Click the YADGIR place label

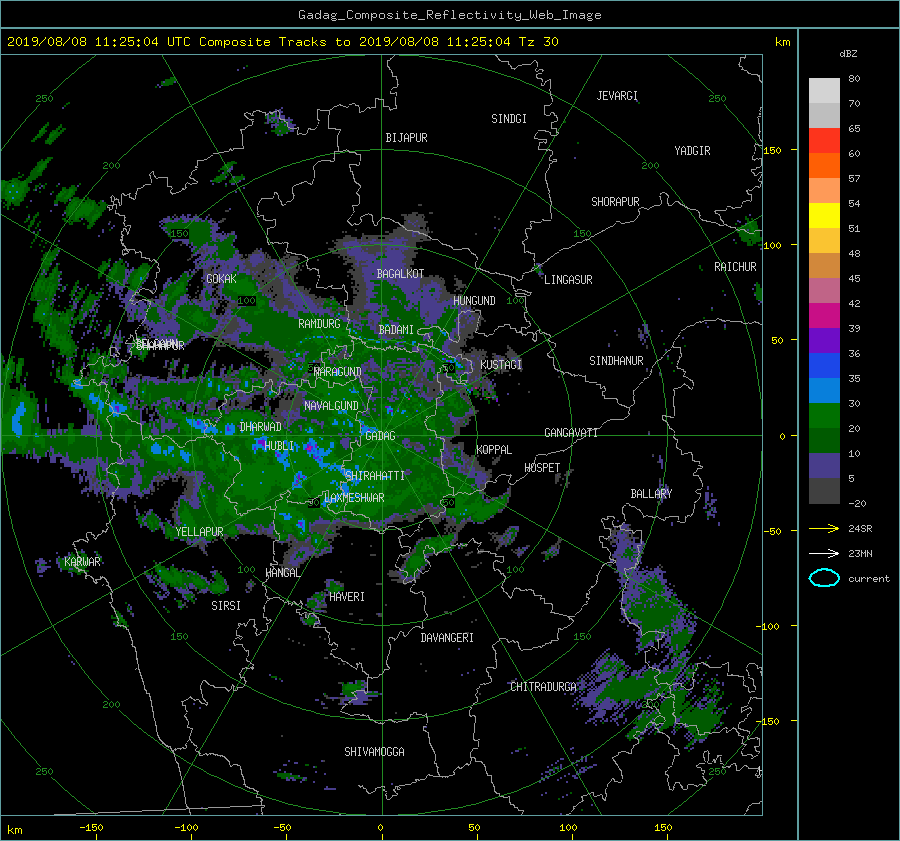692,151
